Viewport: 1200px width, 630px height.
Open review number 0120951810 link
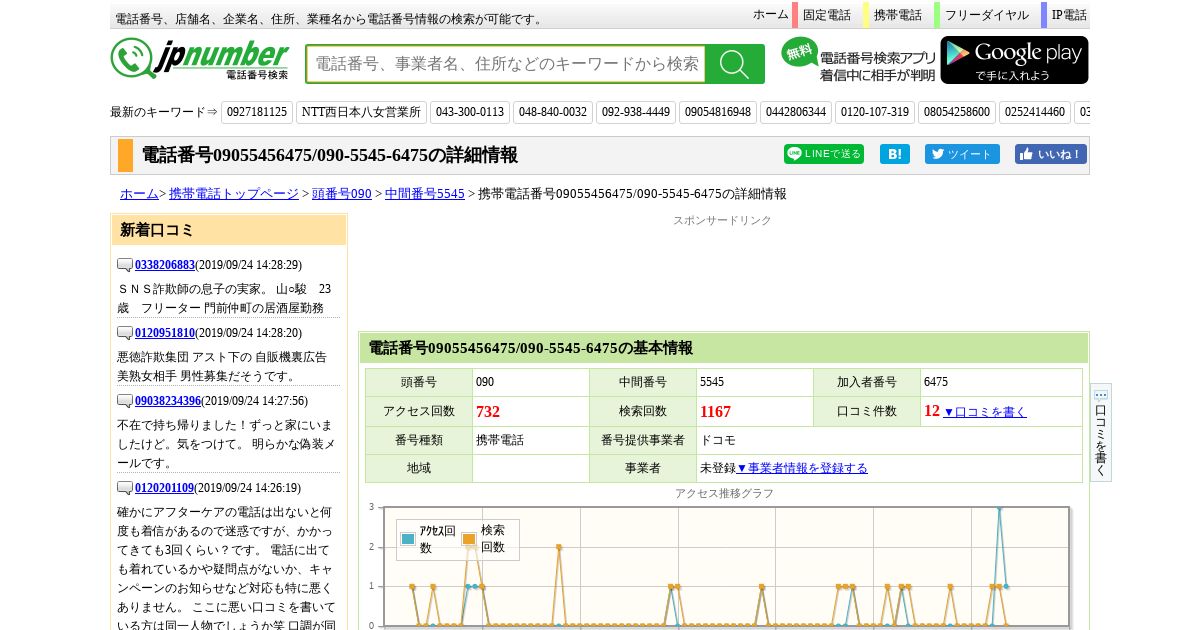(x=165, y=333)
